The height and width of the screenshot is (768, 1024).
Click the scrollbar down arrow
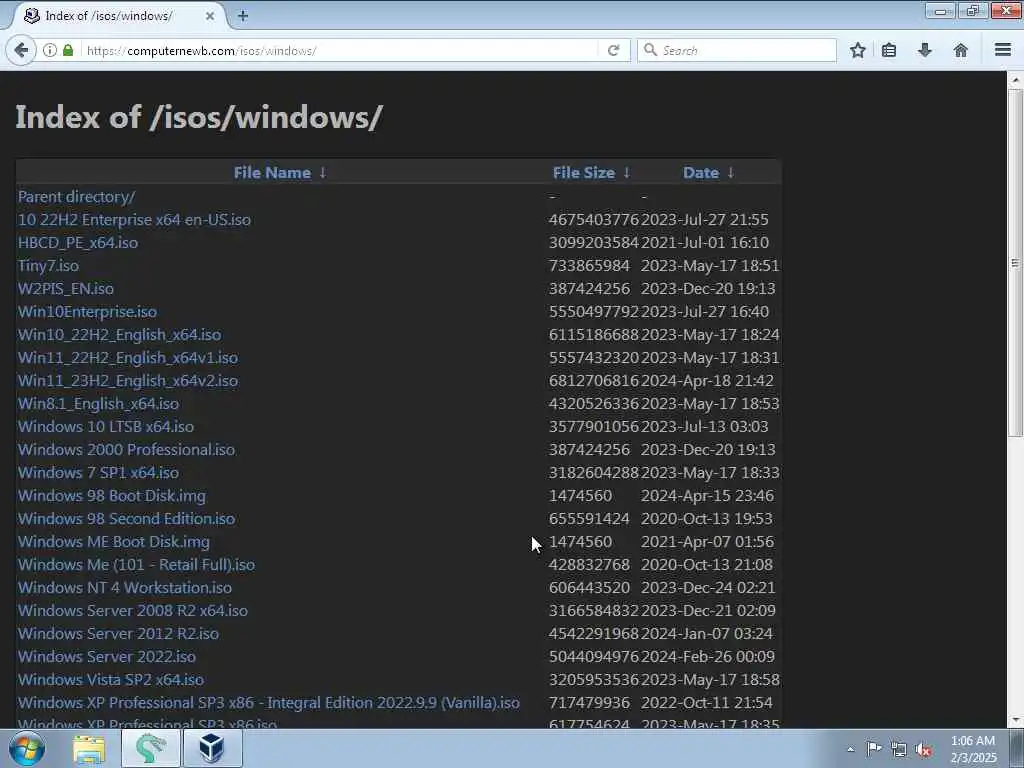[x=1015, y=720]
